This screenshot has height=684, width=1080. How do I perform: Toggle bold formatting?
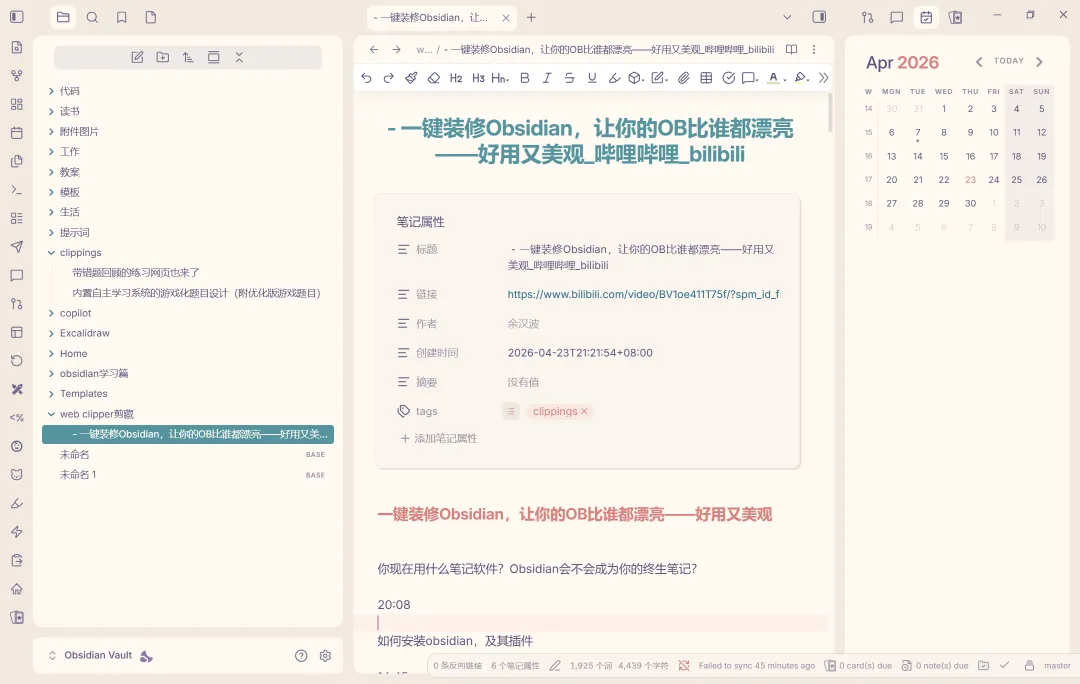click(x=525, y=78)
